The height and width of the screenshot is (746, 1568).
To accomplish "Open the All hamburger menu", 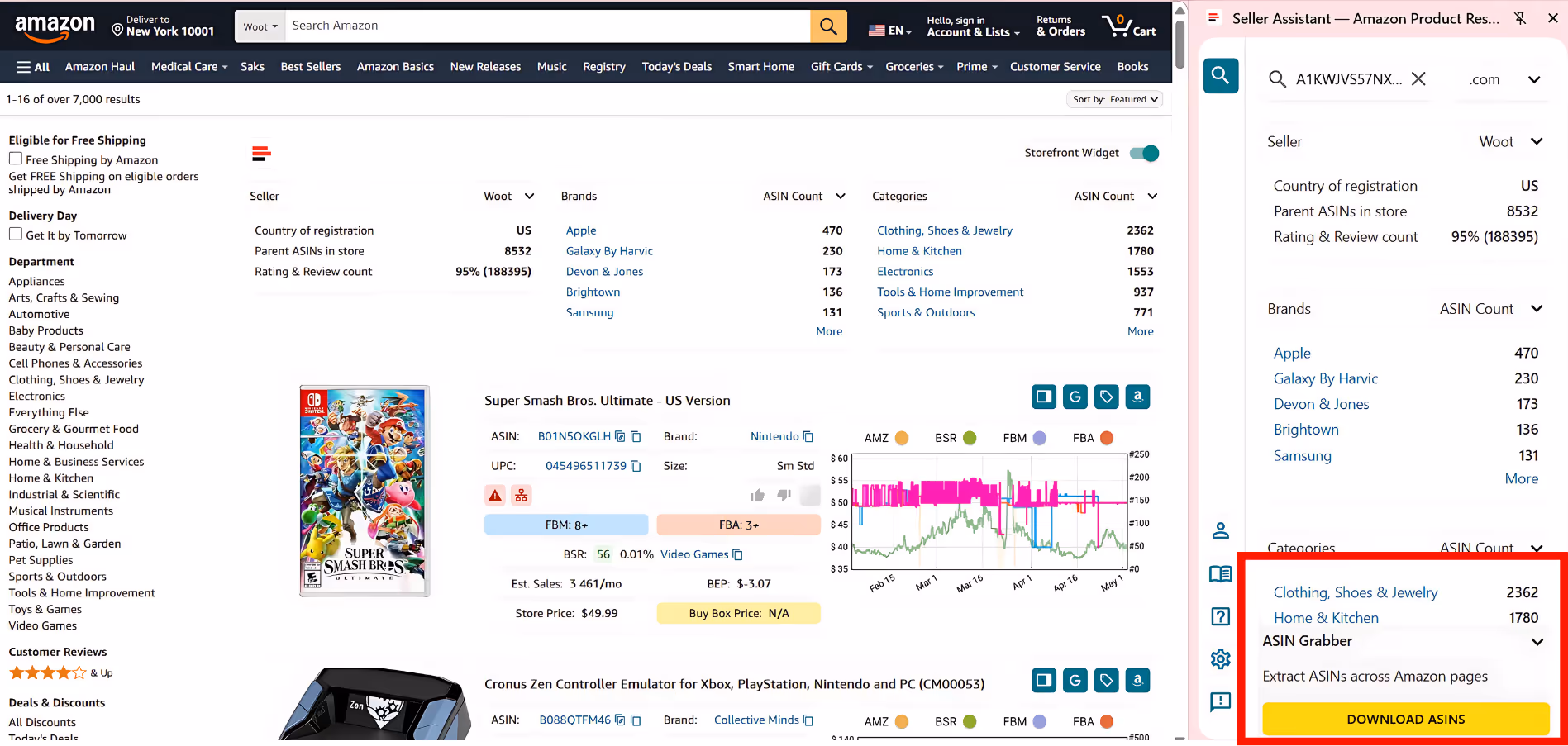I will pos(33,67).
